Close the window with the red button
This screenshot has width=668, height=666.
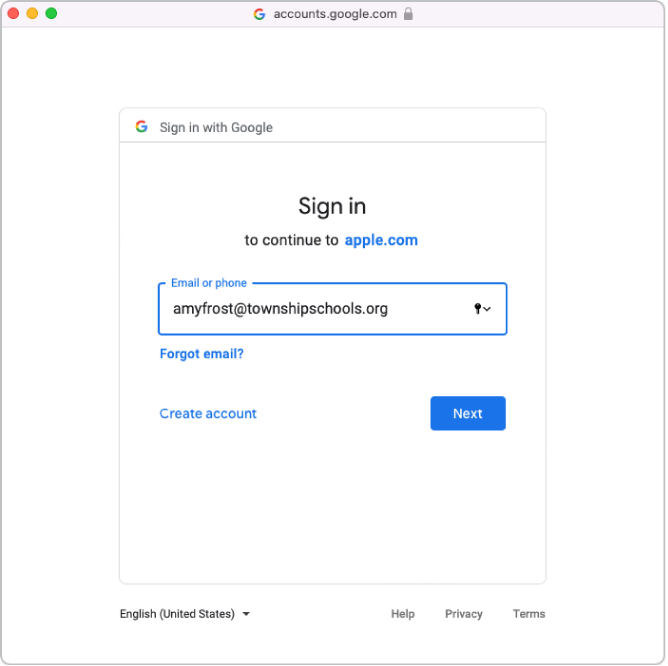[14, 14]
